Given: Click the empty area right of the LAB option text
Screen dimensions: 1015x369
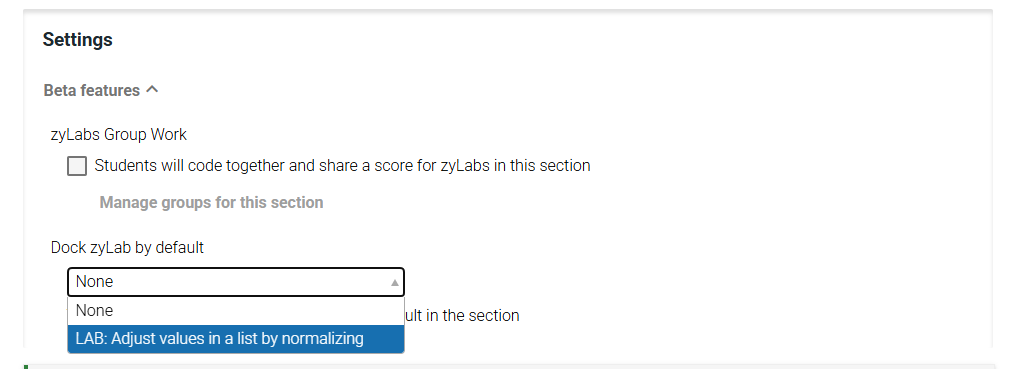Looking at the screenshot, I should click(x=384, y=339).
